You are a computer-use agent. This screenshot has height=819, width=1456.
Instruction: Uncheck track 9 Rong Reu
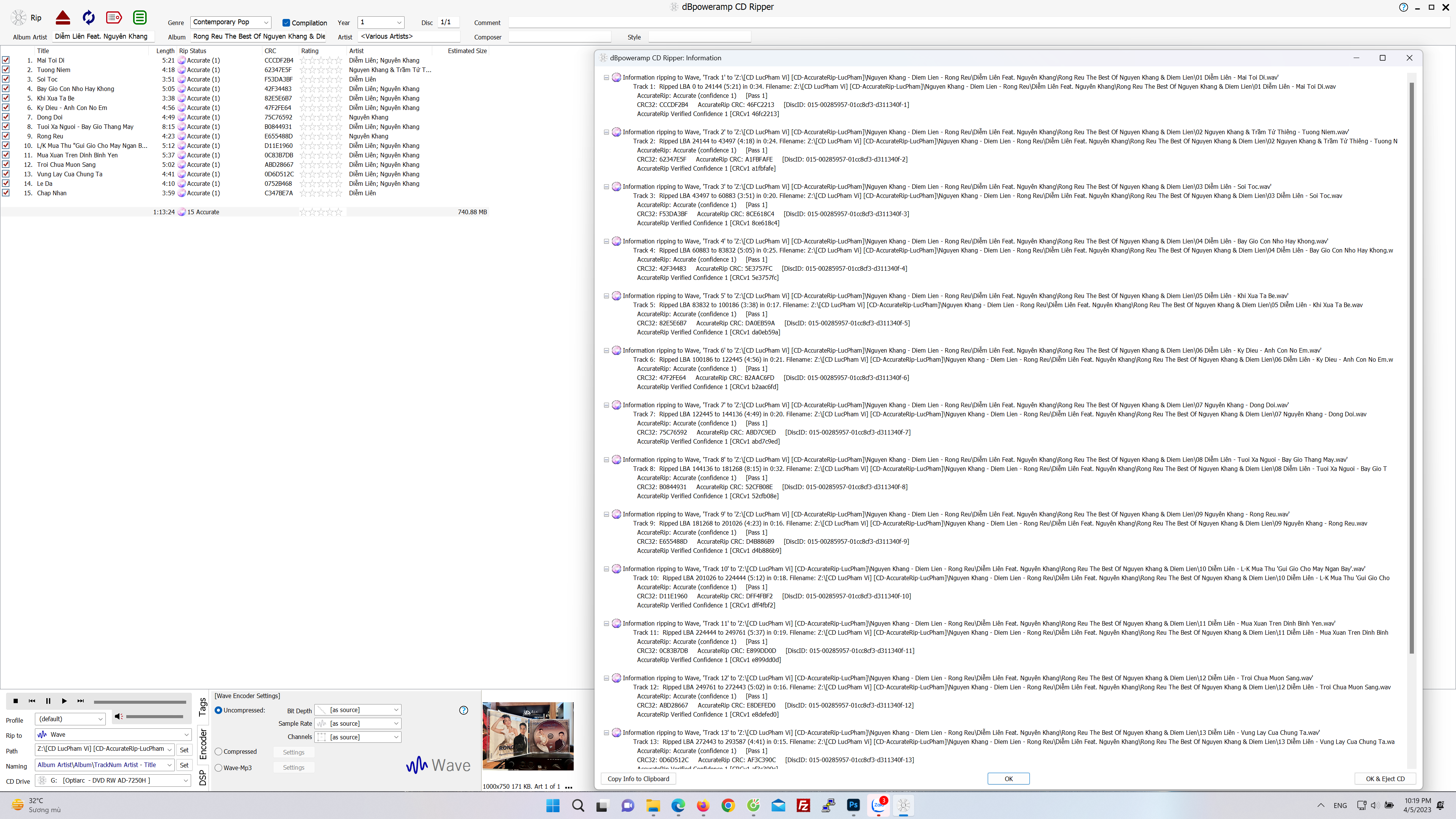6,136
